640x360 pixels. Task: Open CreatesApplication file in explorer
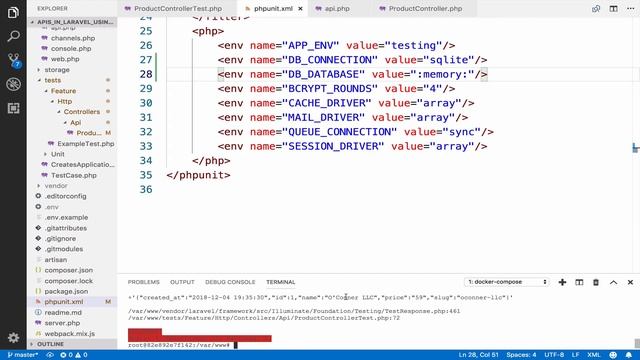tap(83, 165)
